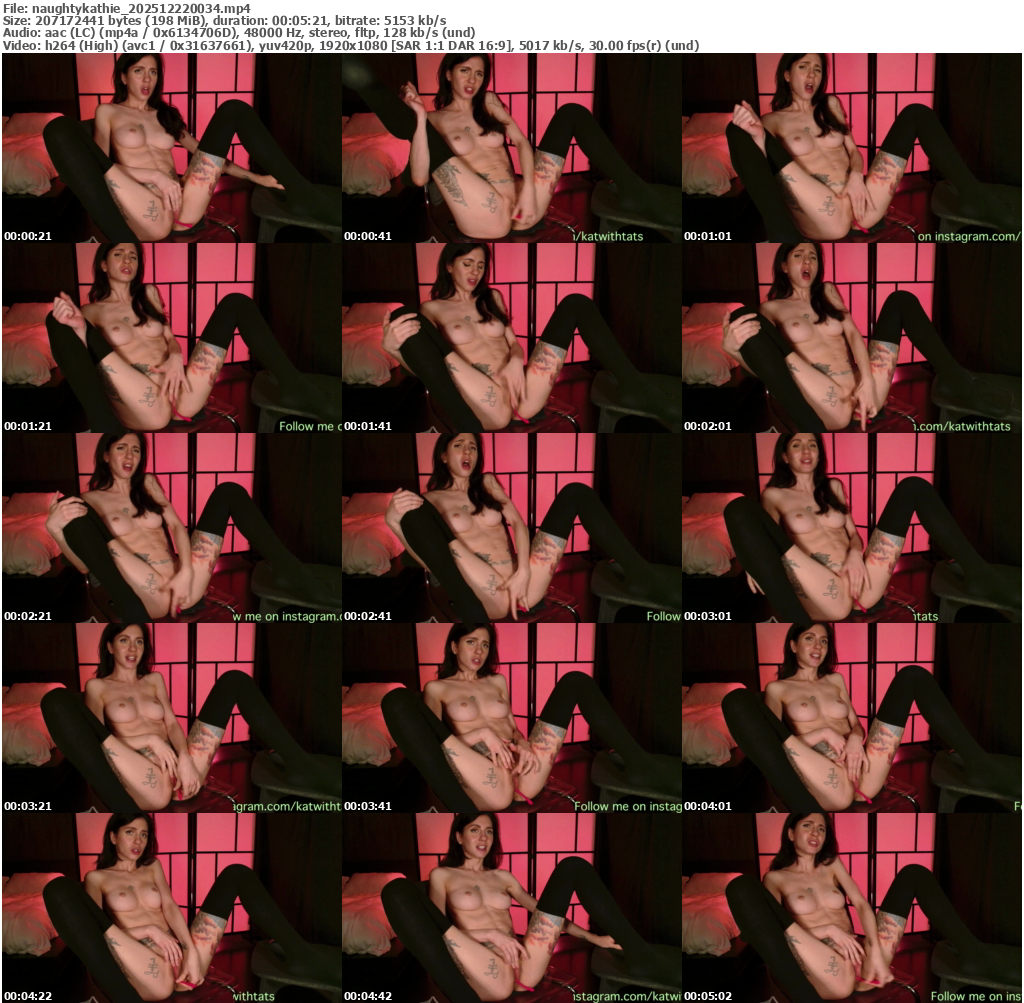The height and width of the screenshot is (1003, 1024).
Task: Open the frame stamped 00:00:41
Action: click(x=512, y=148)
